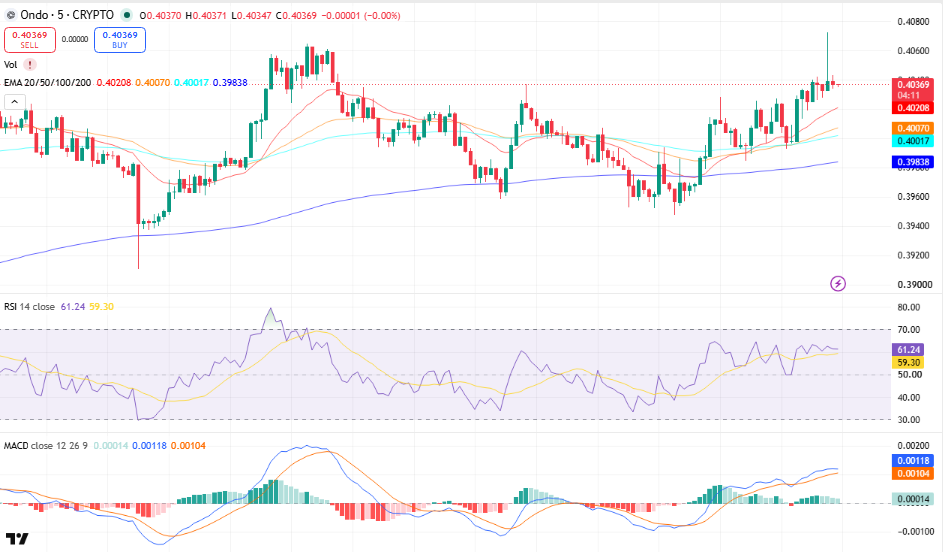Select the Ondo 5 CRYPTO symbol title
Image resolution: width=943 pixels, height=552 pixels.
[x=67, y=15]
